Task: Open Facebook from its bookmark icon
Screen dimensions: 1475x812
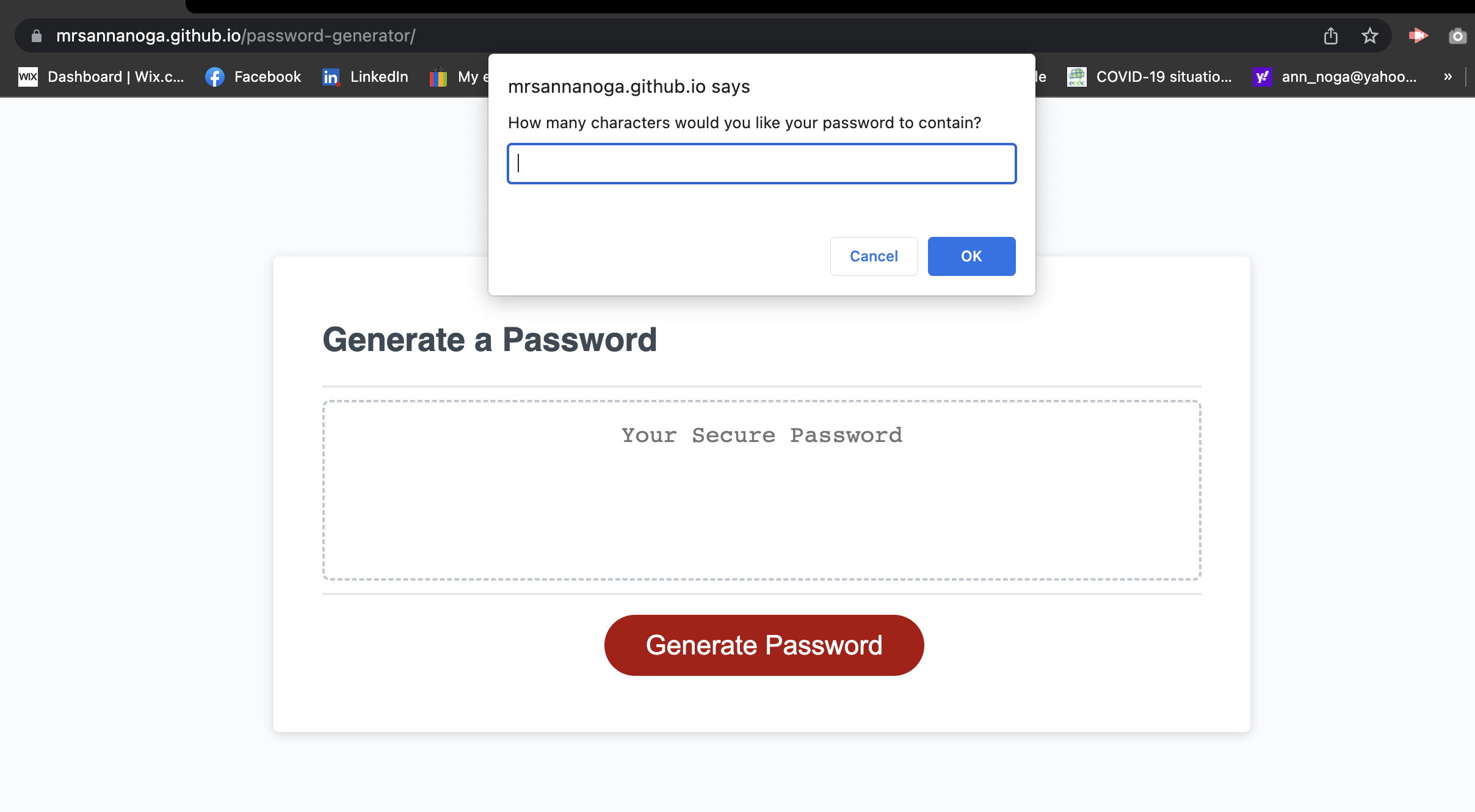Action: pyautogui.click(x=215, y=77)
